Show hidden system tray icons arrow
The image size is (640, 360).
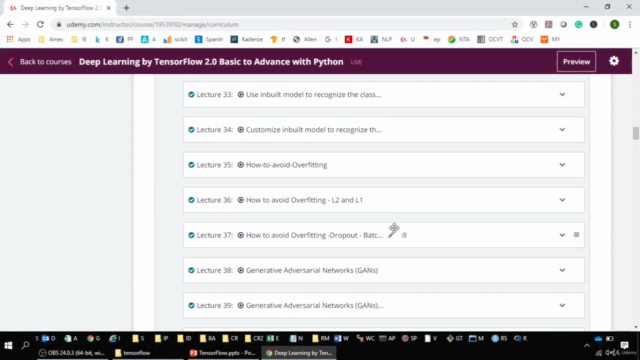click(x=587, y=346)
